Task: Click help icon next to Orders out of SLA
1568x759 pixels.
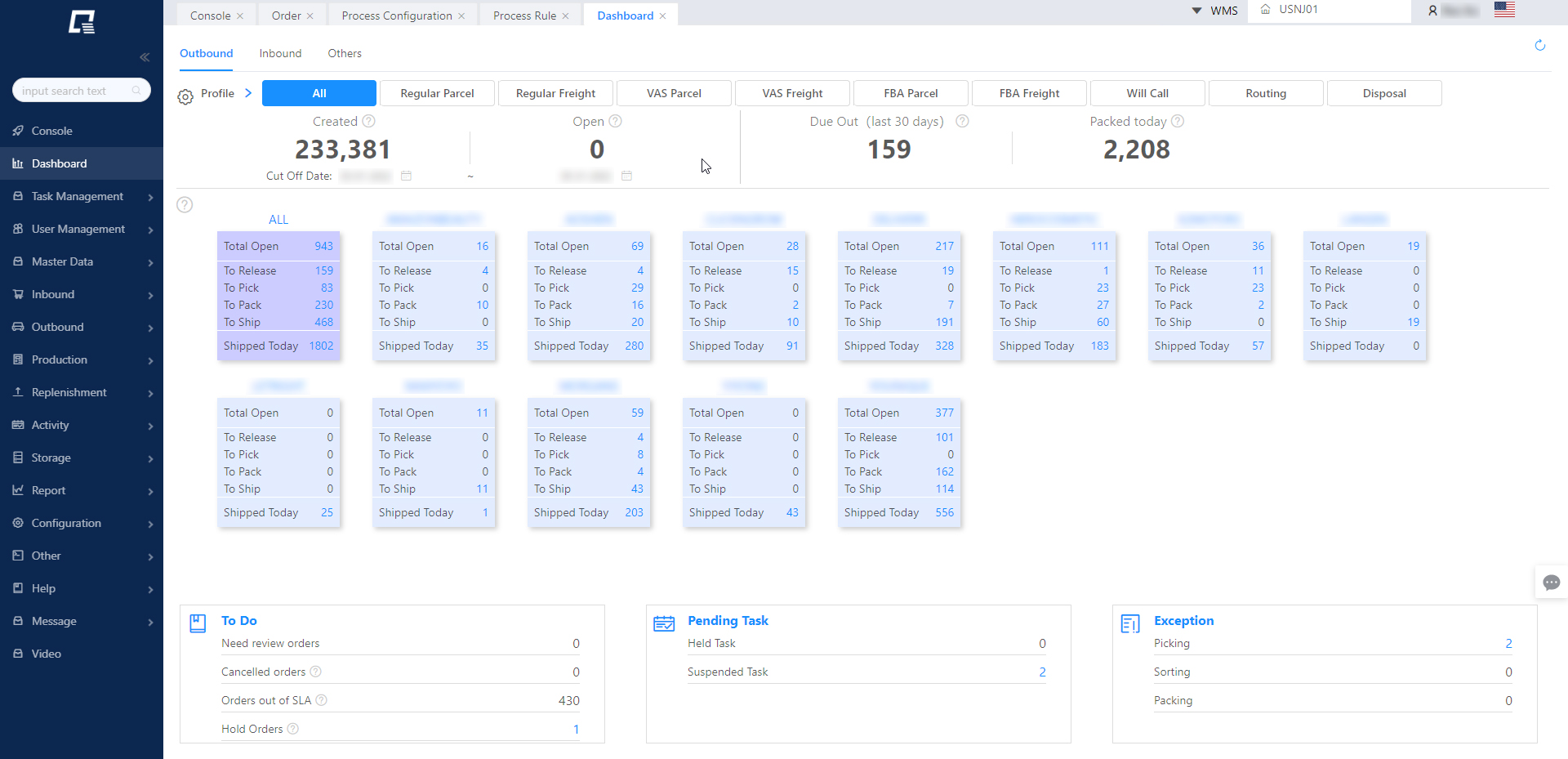Action: pos(322,700)
